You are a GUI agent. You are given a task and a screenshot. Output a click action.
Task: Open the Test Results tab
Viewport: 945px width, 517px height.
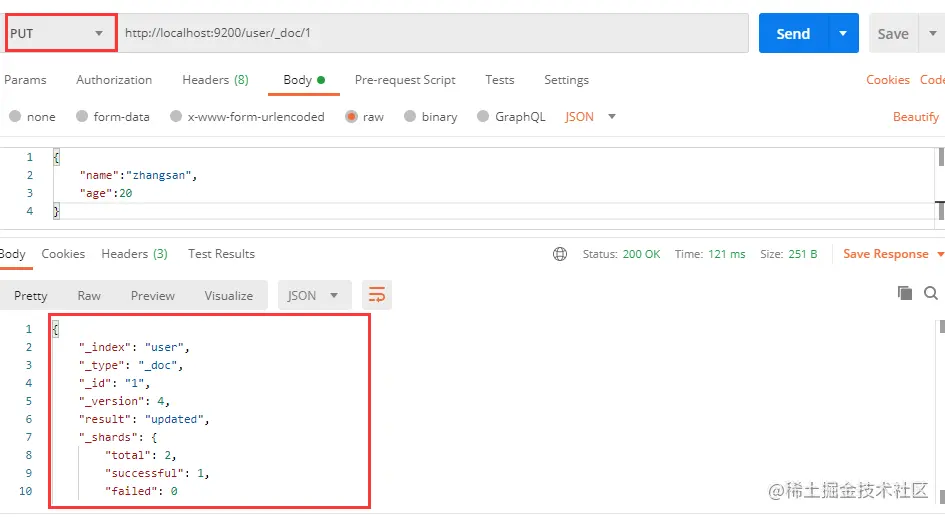click(x=221, y=254)
